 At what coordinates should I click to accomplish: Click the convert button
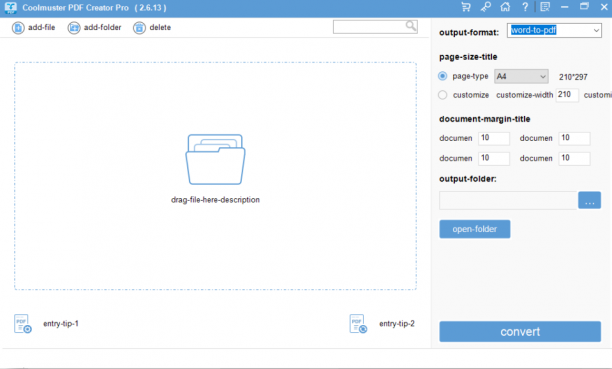click(520, 332)
